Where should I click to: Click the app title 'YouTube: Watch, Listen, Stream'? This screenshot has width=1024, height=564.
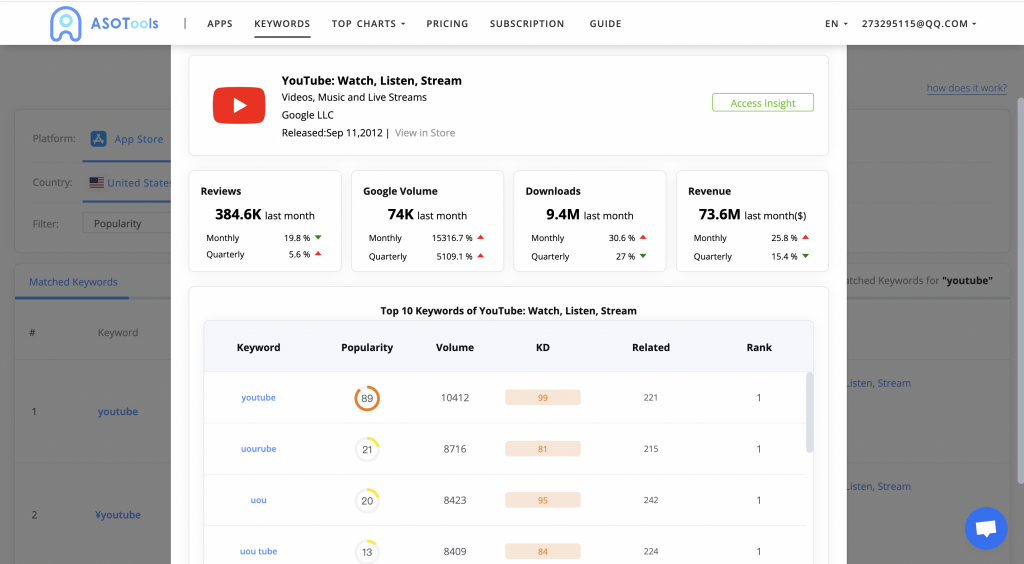[x=372, y=81]
